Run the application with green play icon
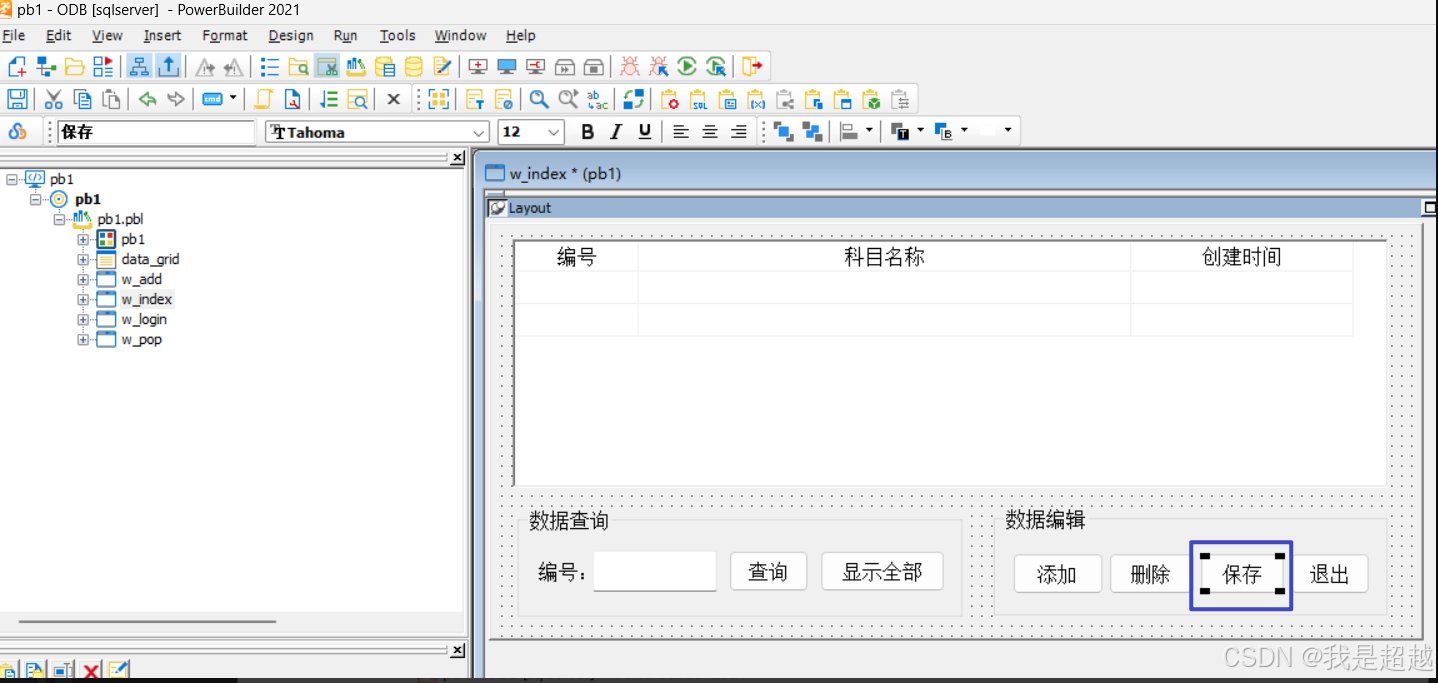1438x683 pixels. pos(687,65)
